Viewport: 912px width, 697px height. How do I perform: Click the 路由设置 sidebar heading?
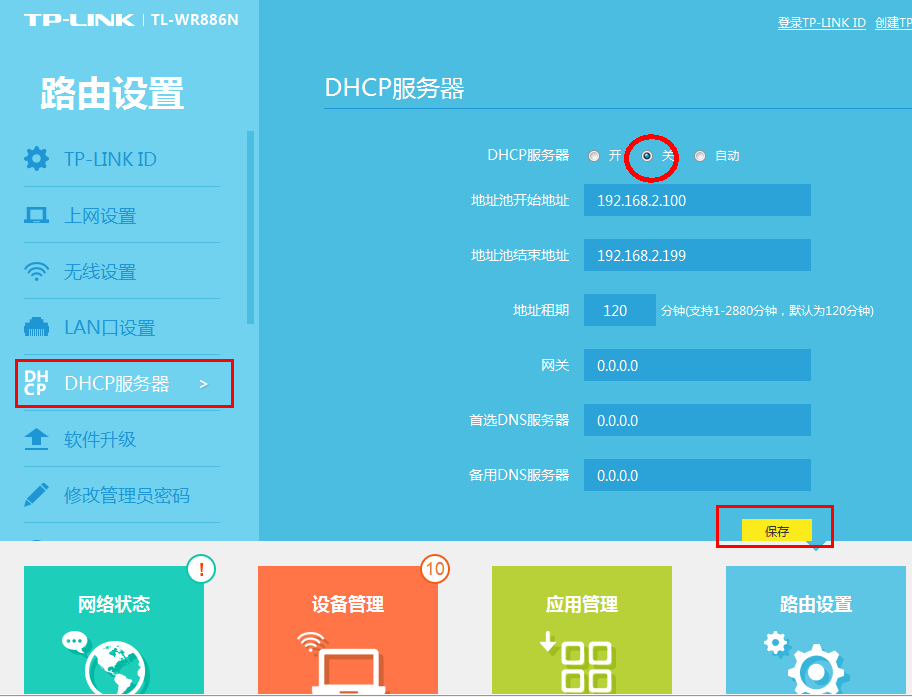pyautogui.click(x=112, y=93)
